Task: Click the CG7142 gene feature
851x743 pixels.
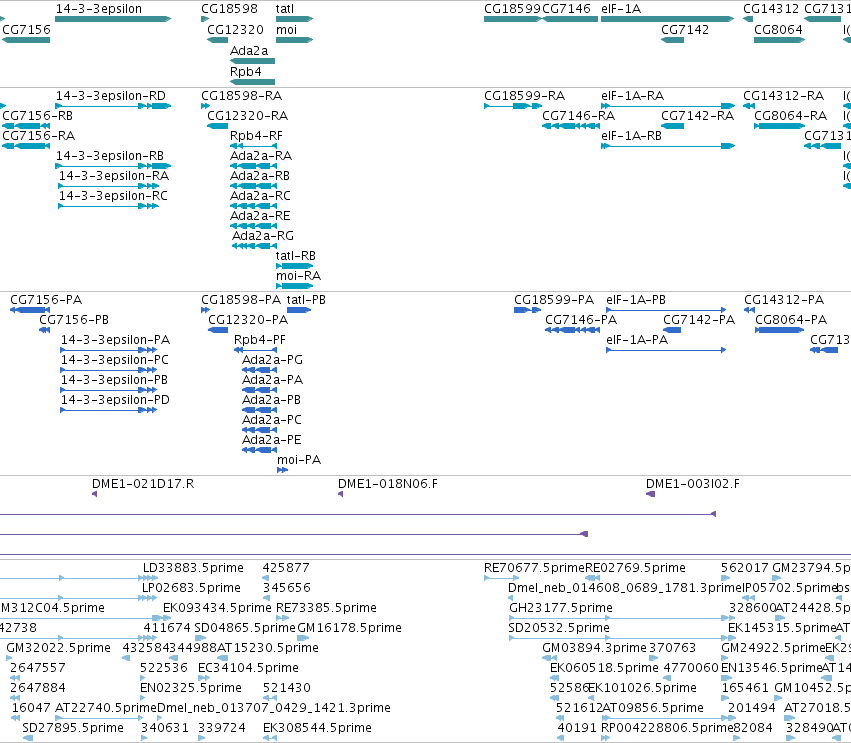Action: 672,40
